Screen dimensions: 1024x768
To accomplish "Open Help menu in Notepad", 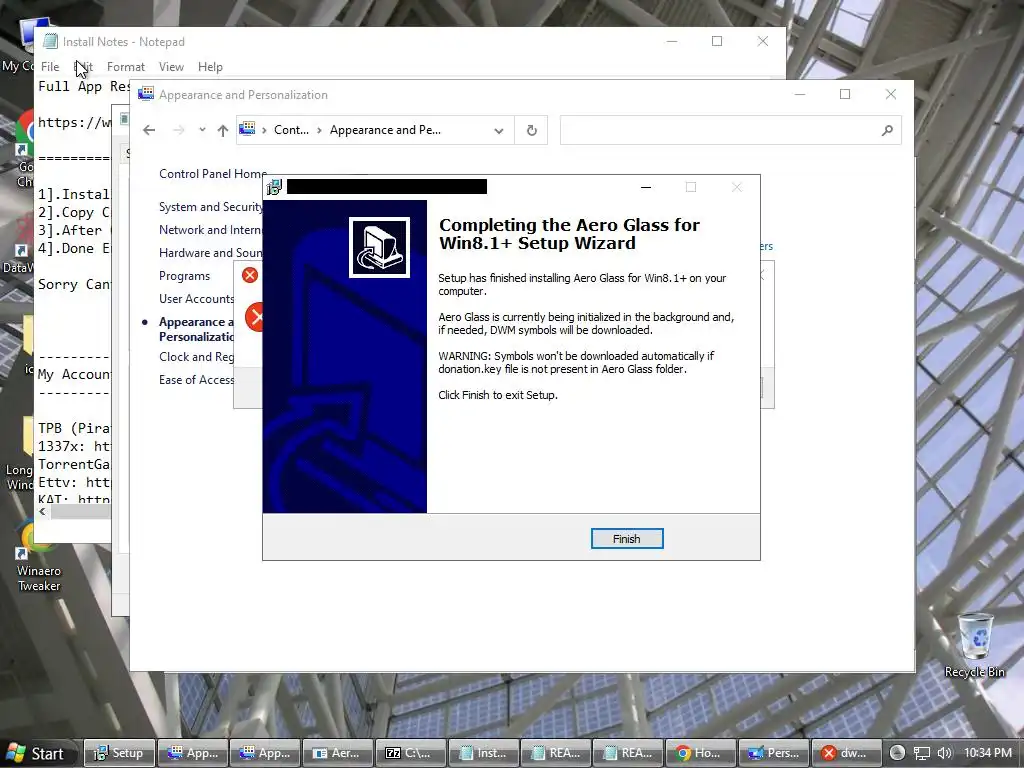I will tap(210, 67).
